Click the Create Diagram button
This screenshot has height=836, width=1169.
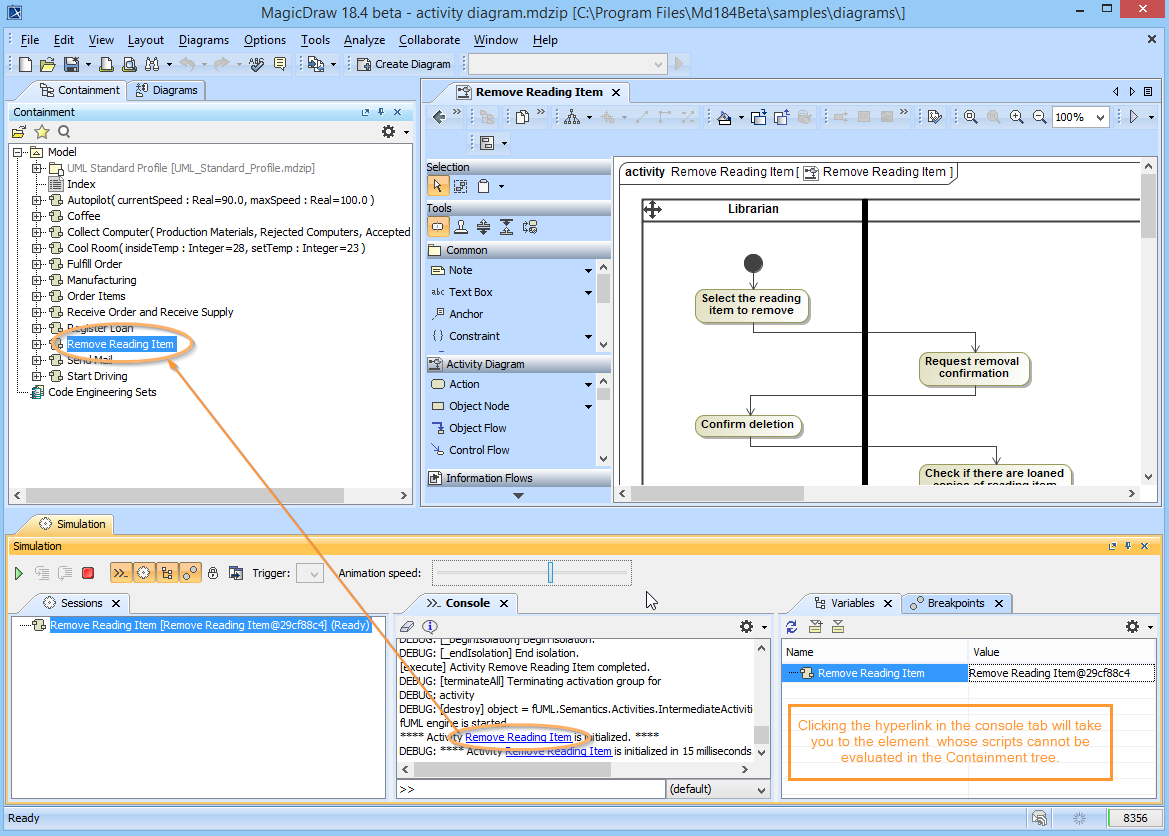coord(403,64)
